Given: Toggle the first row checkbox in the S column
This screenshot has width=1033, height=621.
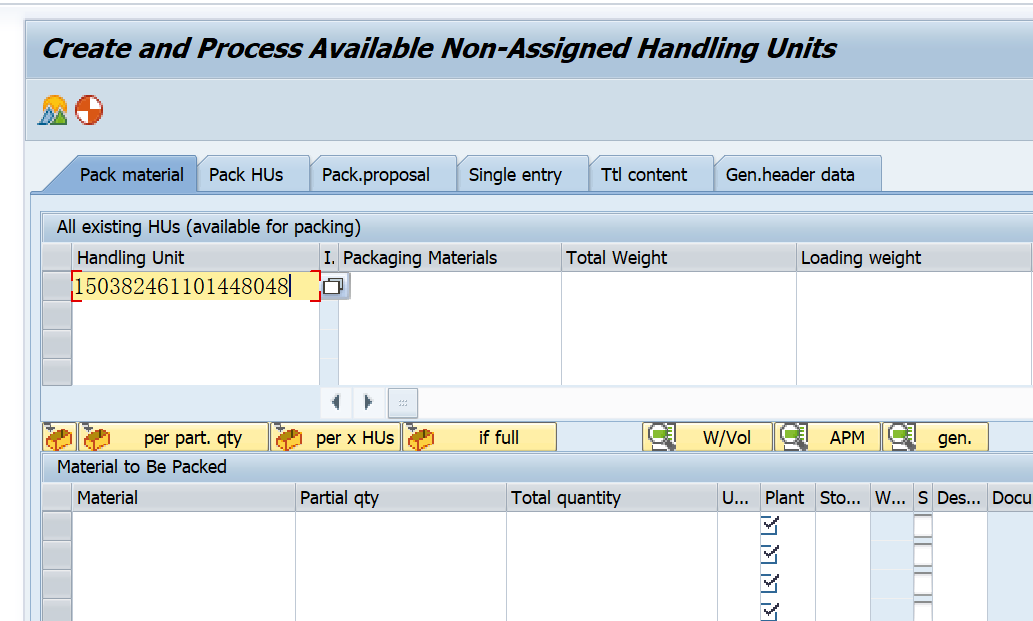Looking at the screenshot, I should (x=923, y=526).
